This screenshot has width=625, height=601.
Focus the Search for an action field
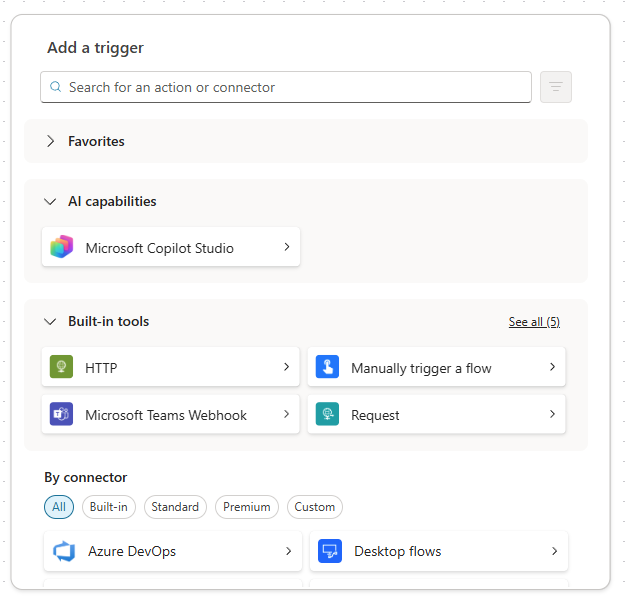click(286, 87)
